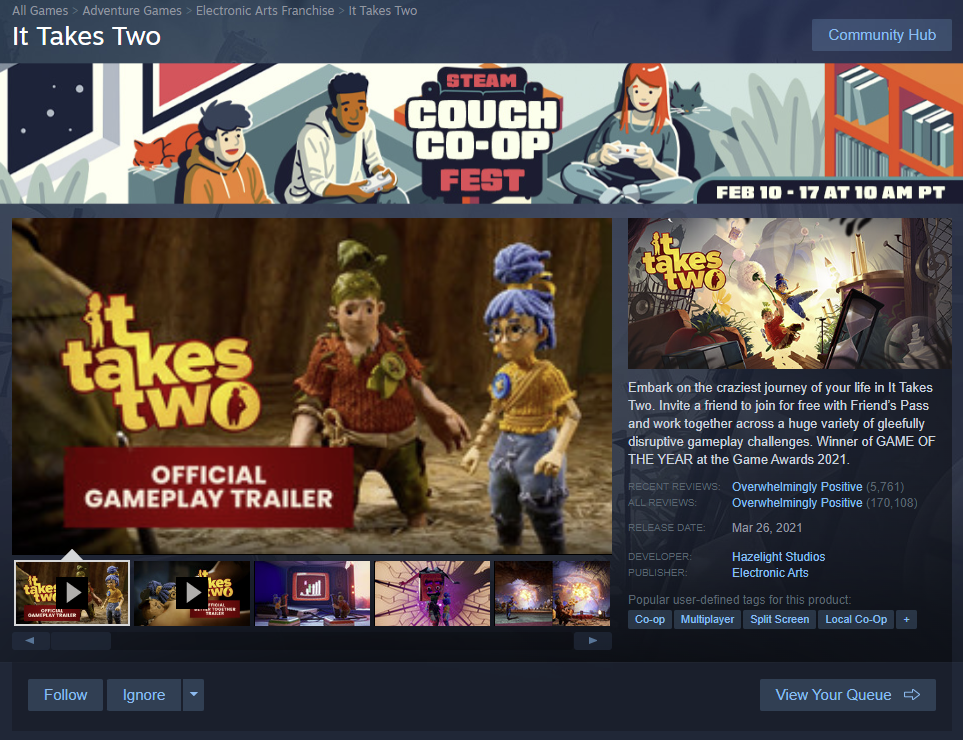Screen dimensions: 963x740
Task: Click the It Takes Two logo artwork
Action: tap(788, 292)
